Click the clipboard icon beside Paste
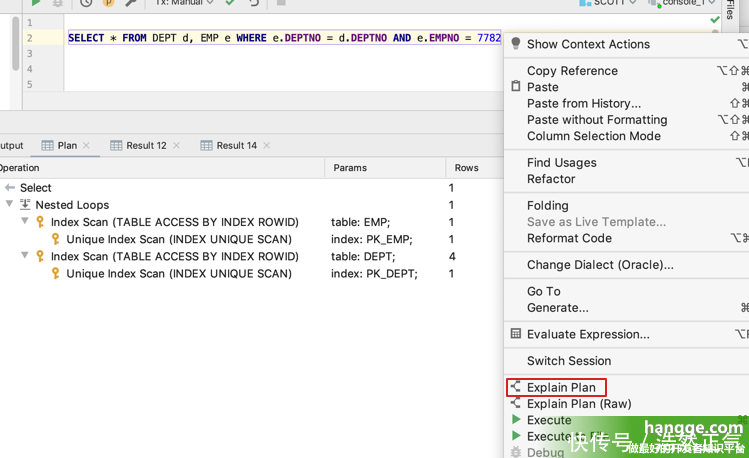Image resolution: width=749 pixels, height=458 pixels. (x=515, y=86)
